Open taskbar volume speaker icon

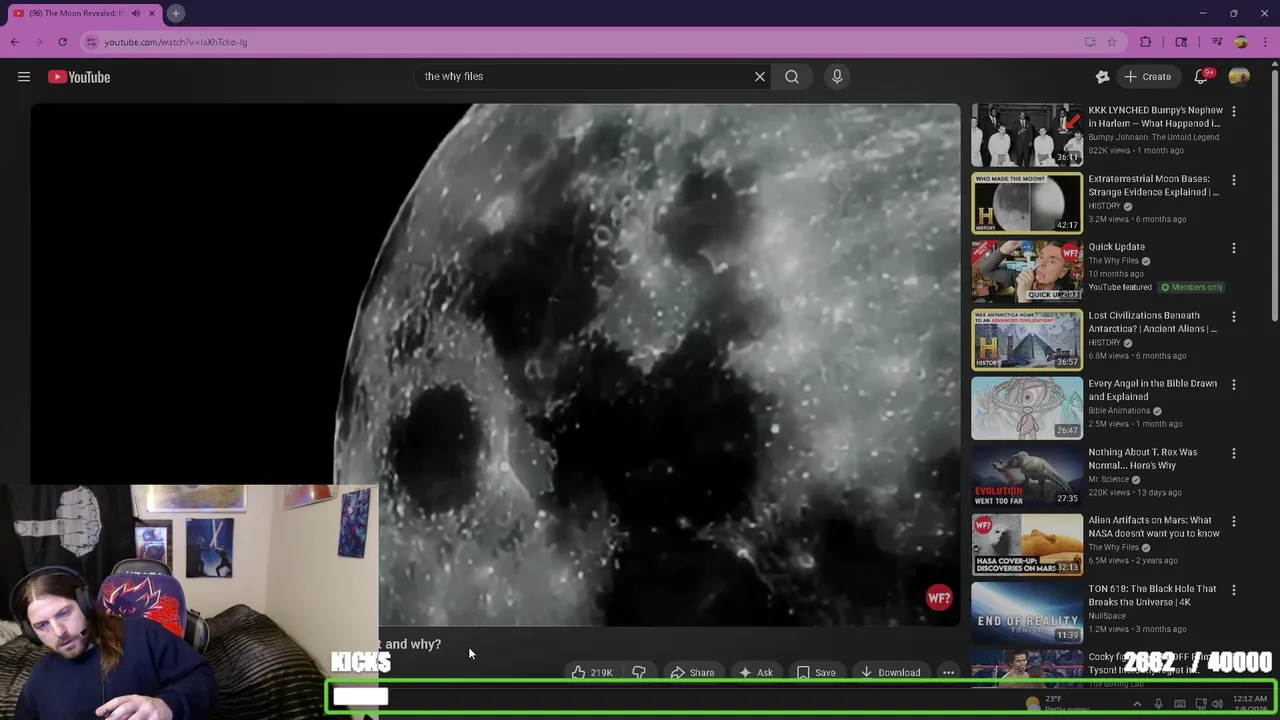tap(1217, 704)
